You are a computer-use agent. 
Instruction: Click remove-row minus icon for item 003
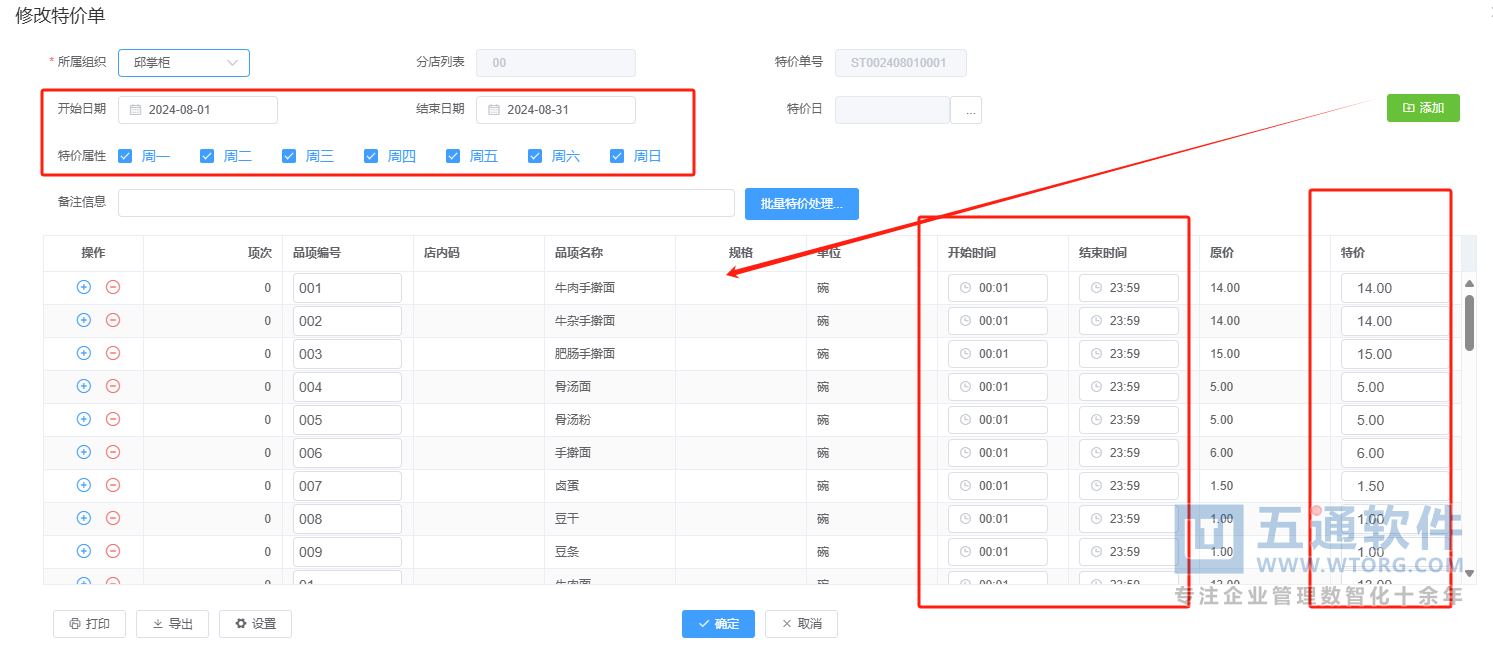(113, 353)
